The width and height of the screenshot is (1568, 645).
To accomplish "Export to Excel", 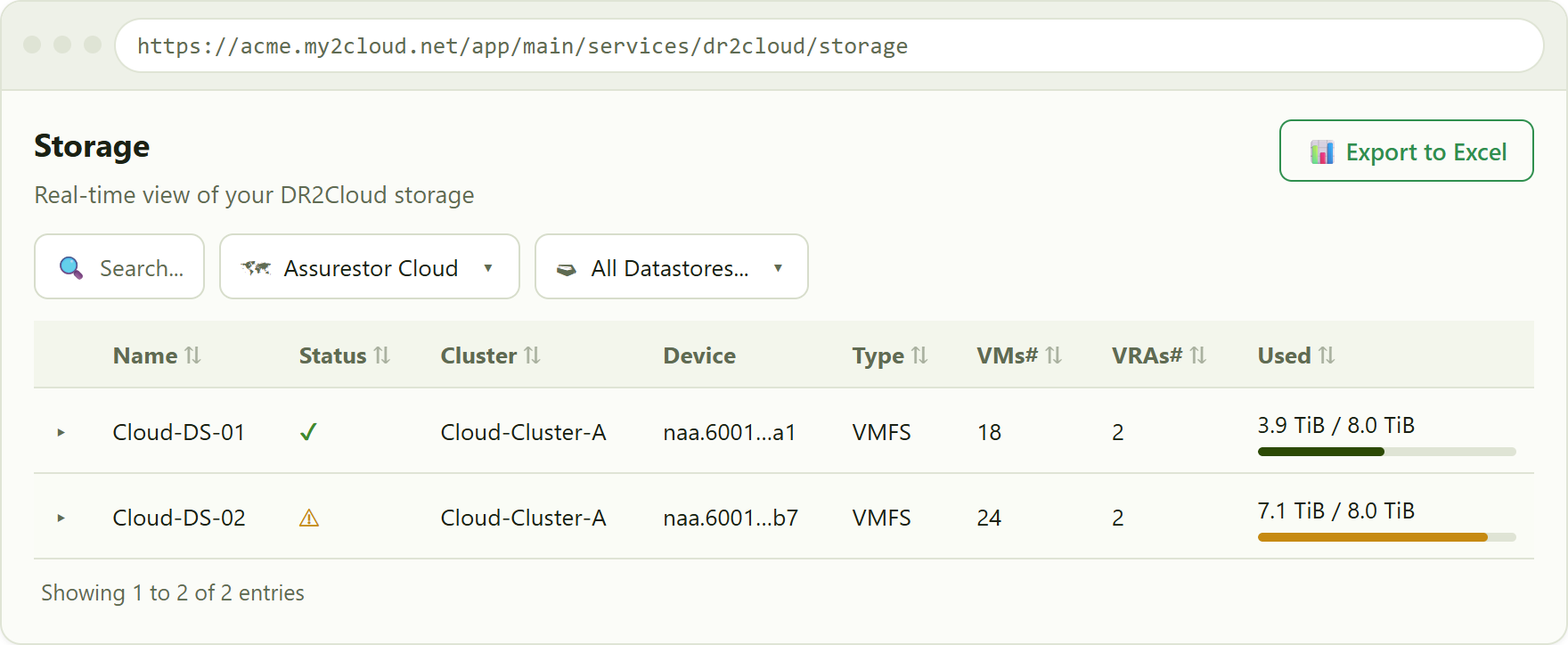I will pyautogui.click(x=1407, y=151).
